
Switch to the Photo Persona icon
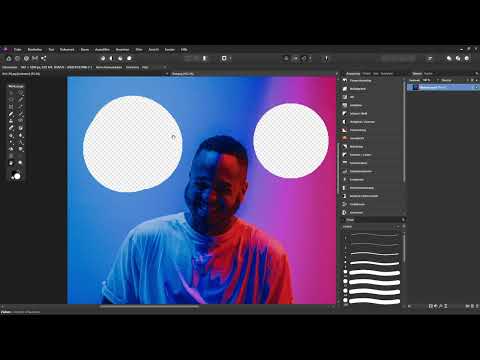[9, 58]
